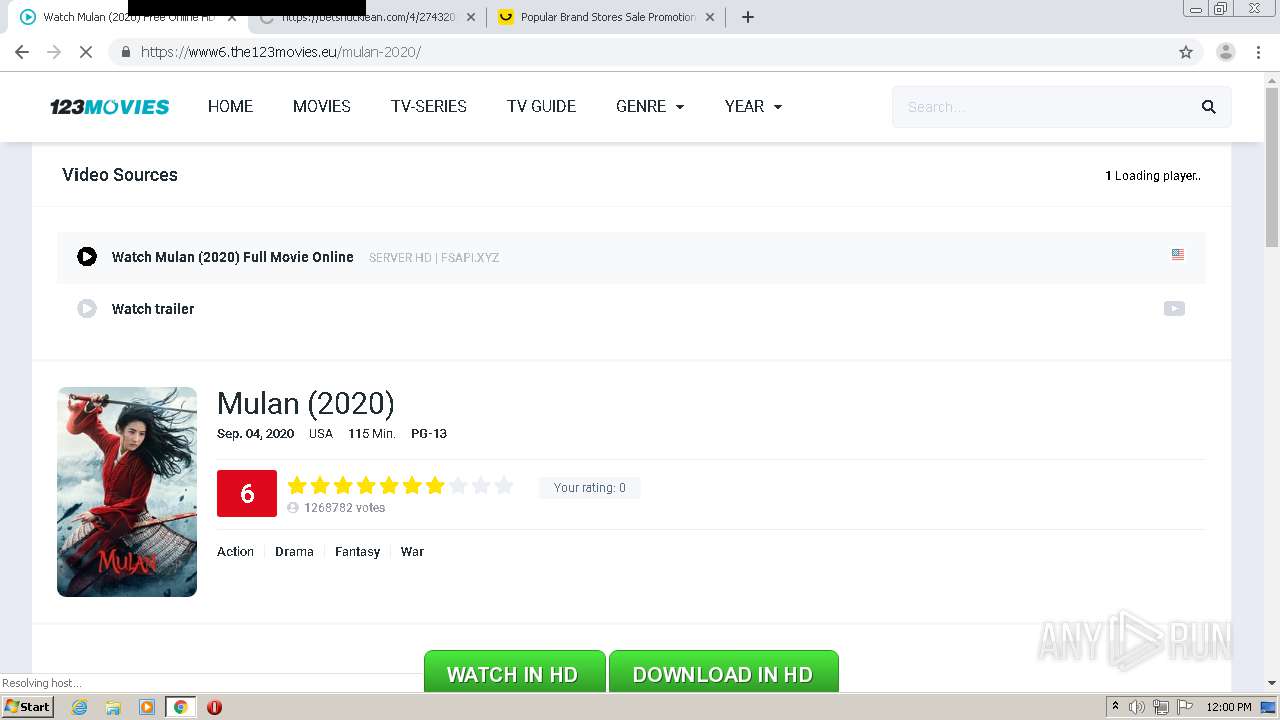Open the file explorer taskbar icon

[113, 707]
